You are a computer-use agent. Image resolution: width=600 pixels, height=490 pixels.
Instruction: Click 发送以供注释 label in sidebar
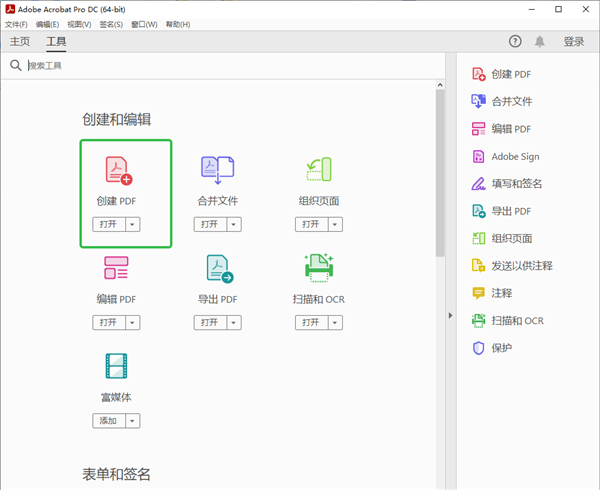tap(522, 265)
